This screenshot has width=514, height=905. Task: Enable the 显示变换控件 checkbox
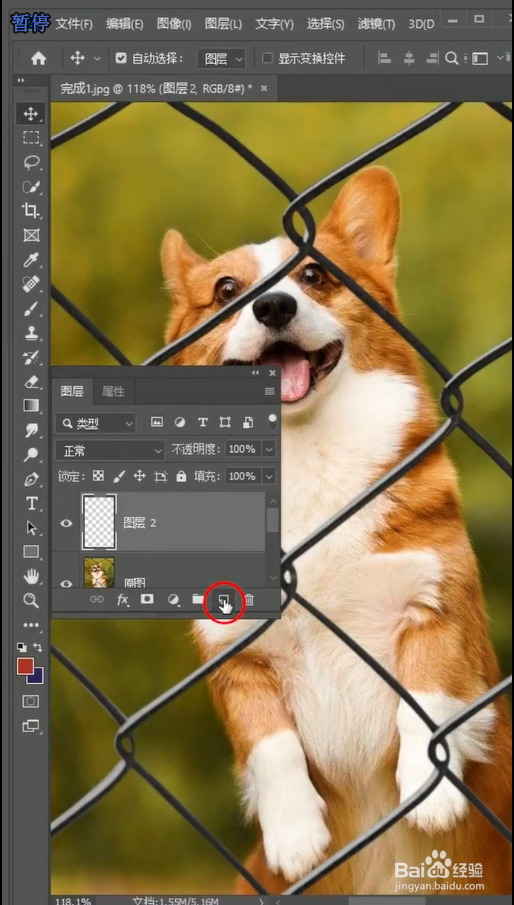coord(267,58)
